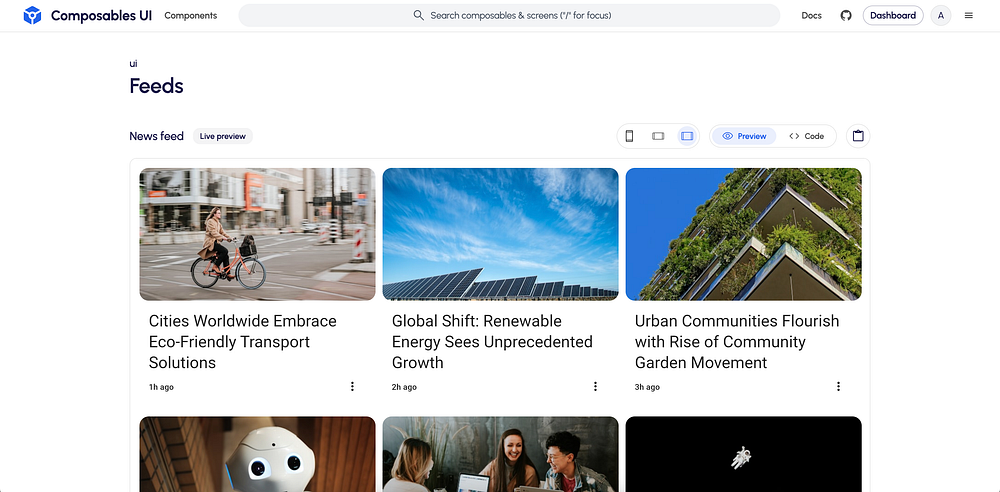Click the Composables UI cube logo

click(32, 16)
